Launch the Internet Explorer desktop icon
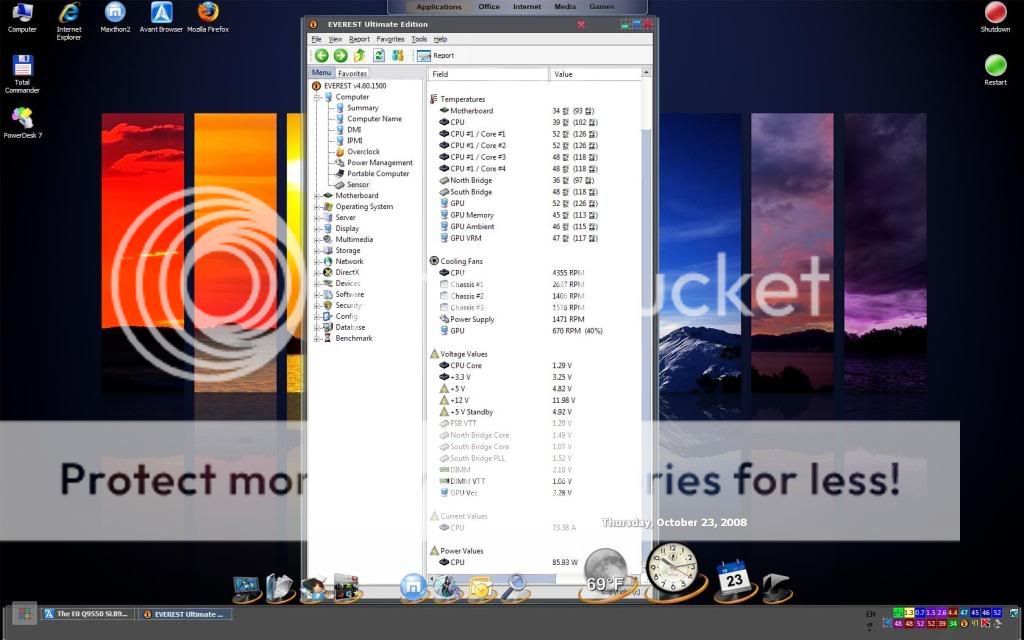 [x=69, y=21]
